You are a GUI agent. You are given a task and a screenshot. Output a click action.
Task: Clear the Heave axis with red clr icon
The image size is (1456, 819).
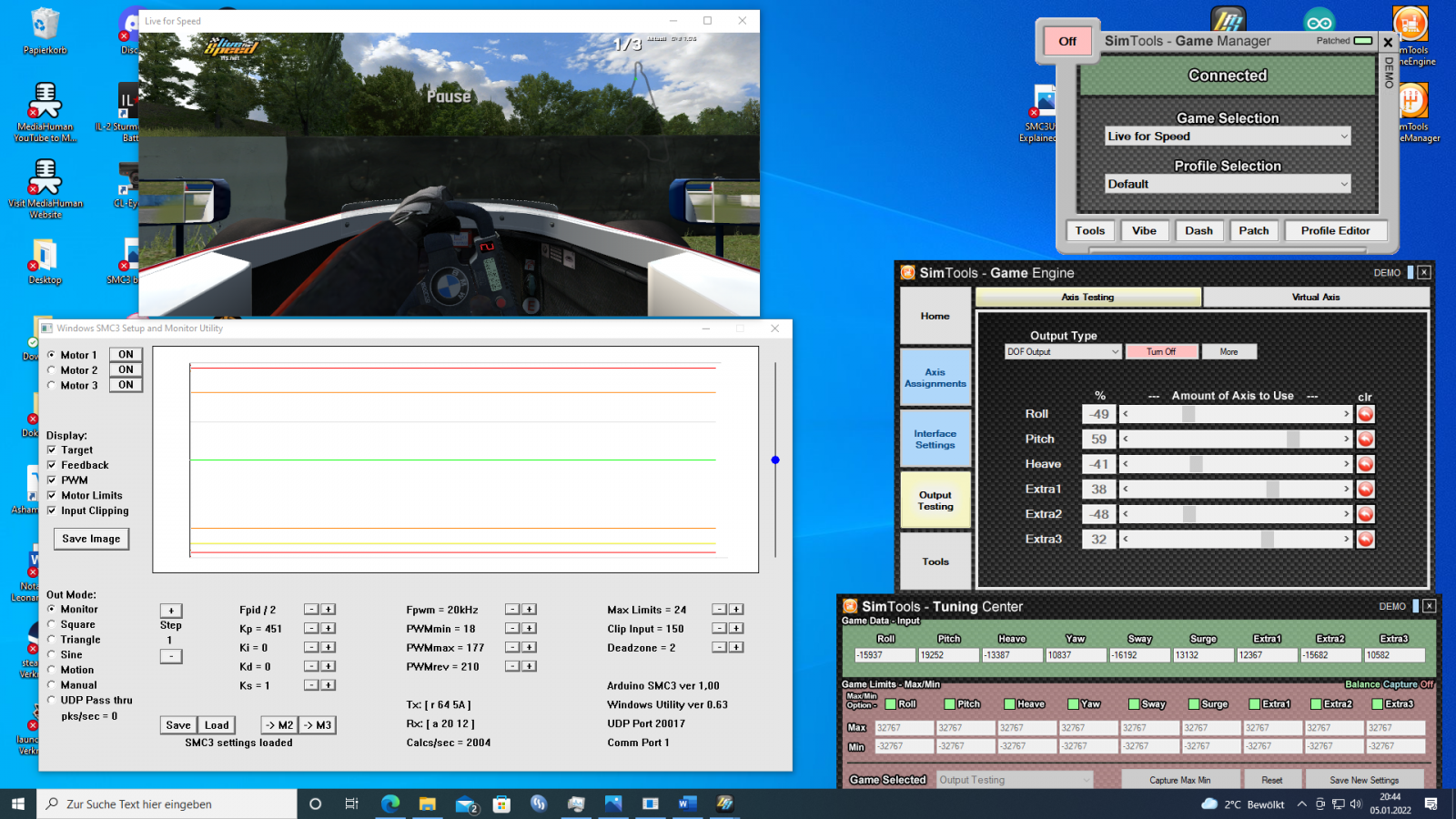tap(1365, 464)
